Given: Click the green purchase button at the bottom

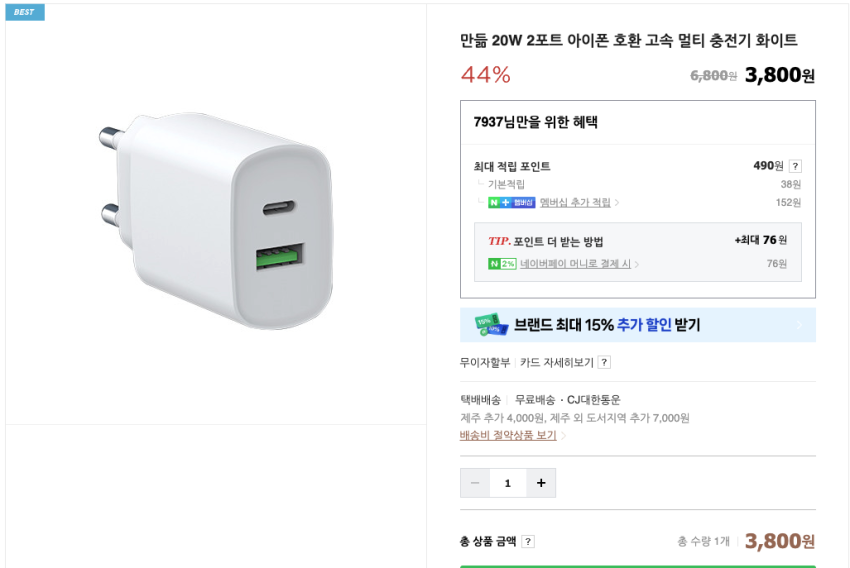Looking at the screenshot, I should (x=637, y=565).
